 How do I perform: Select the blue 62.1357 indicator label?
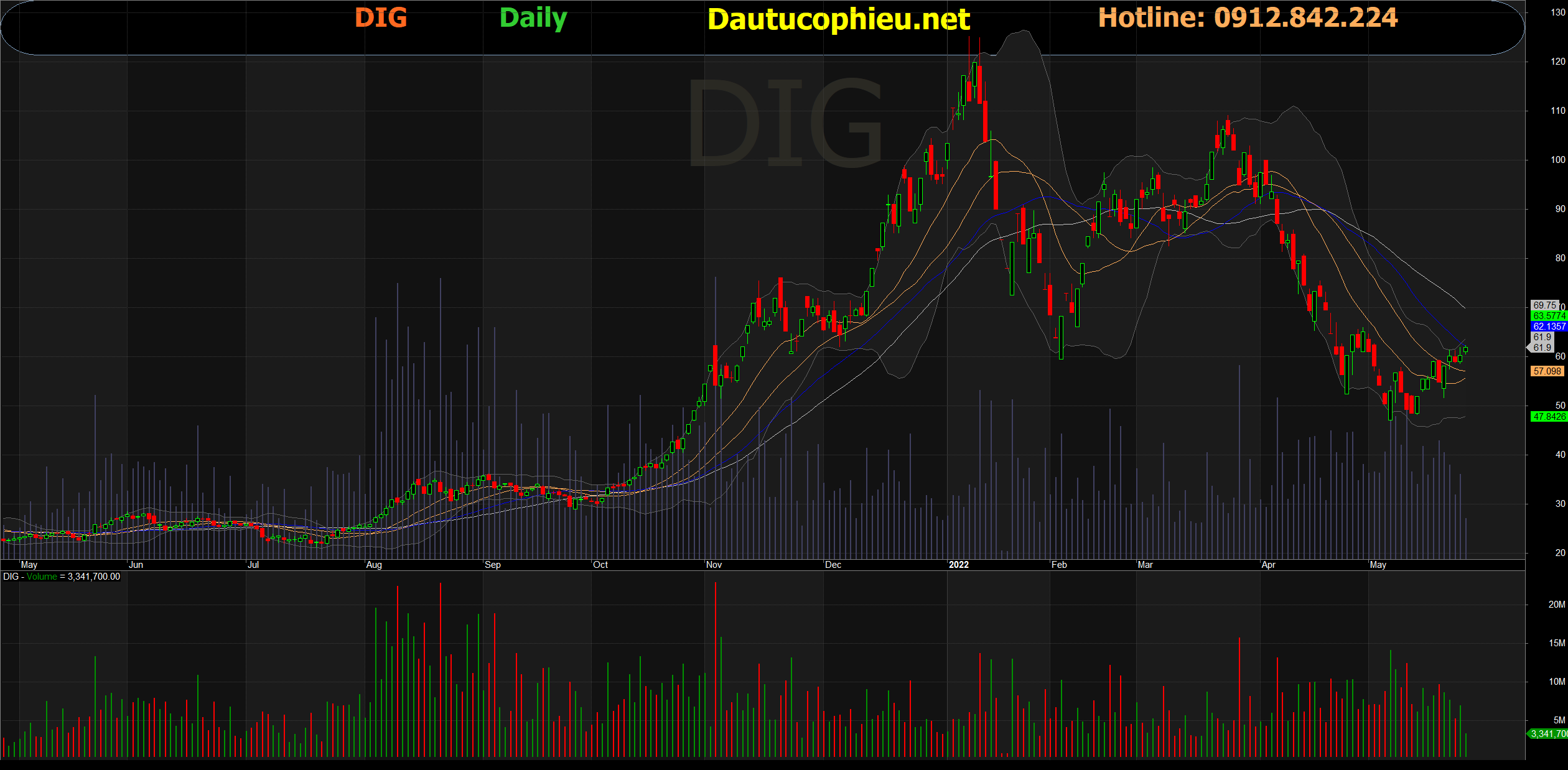coord(1548,327)
